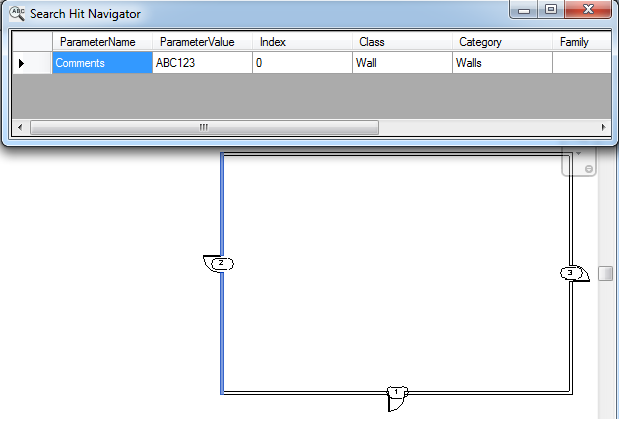620x425 pixels.
Task: Select the top wall of the room
Action: pos(397,155)
